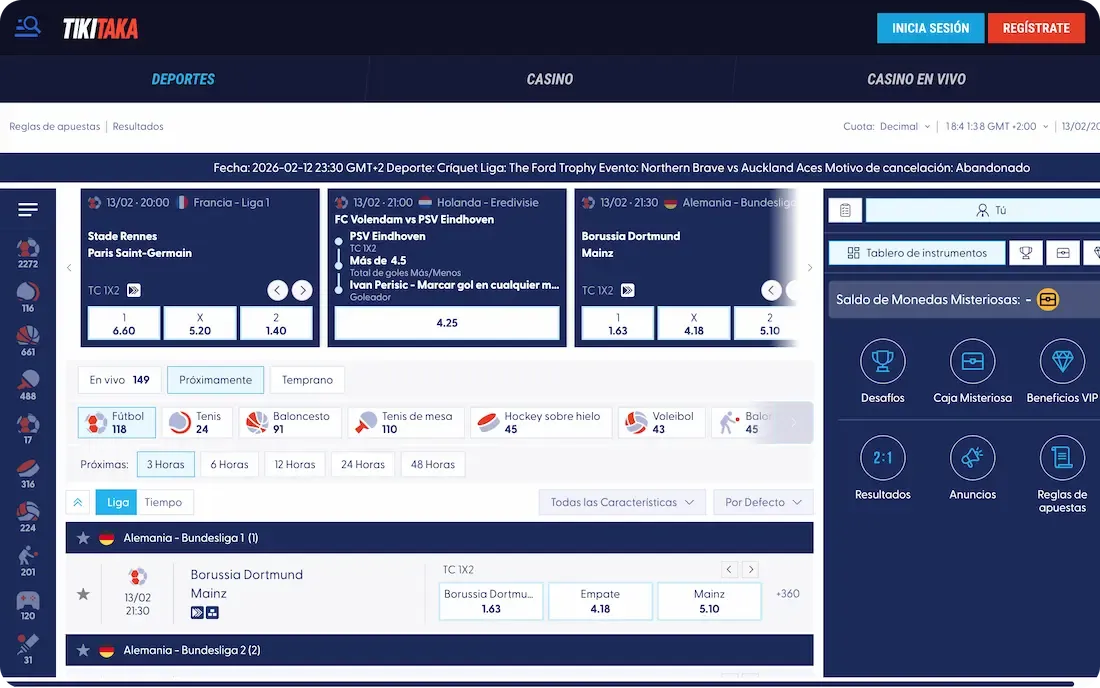Select the 6 Horas time filter

[x=229, y=464]
